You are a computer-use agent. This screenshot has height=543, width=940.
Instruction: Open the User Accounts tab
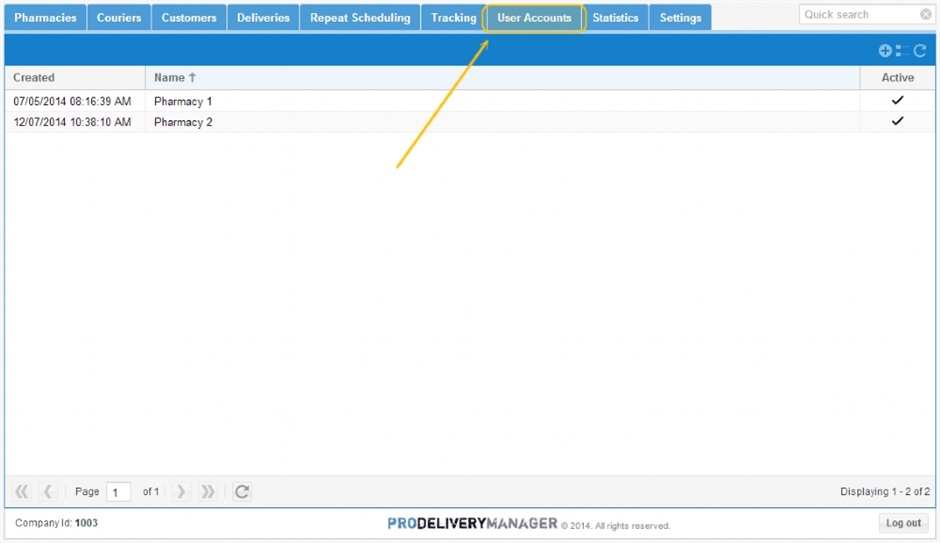[534, 18]
